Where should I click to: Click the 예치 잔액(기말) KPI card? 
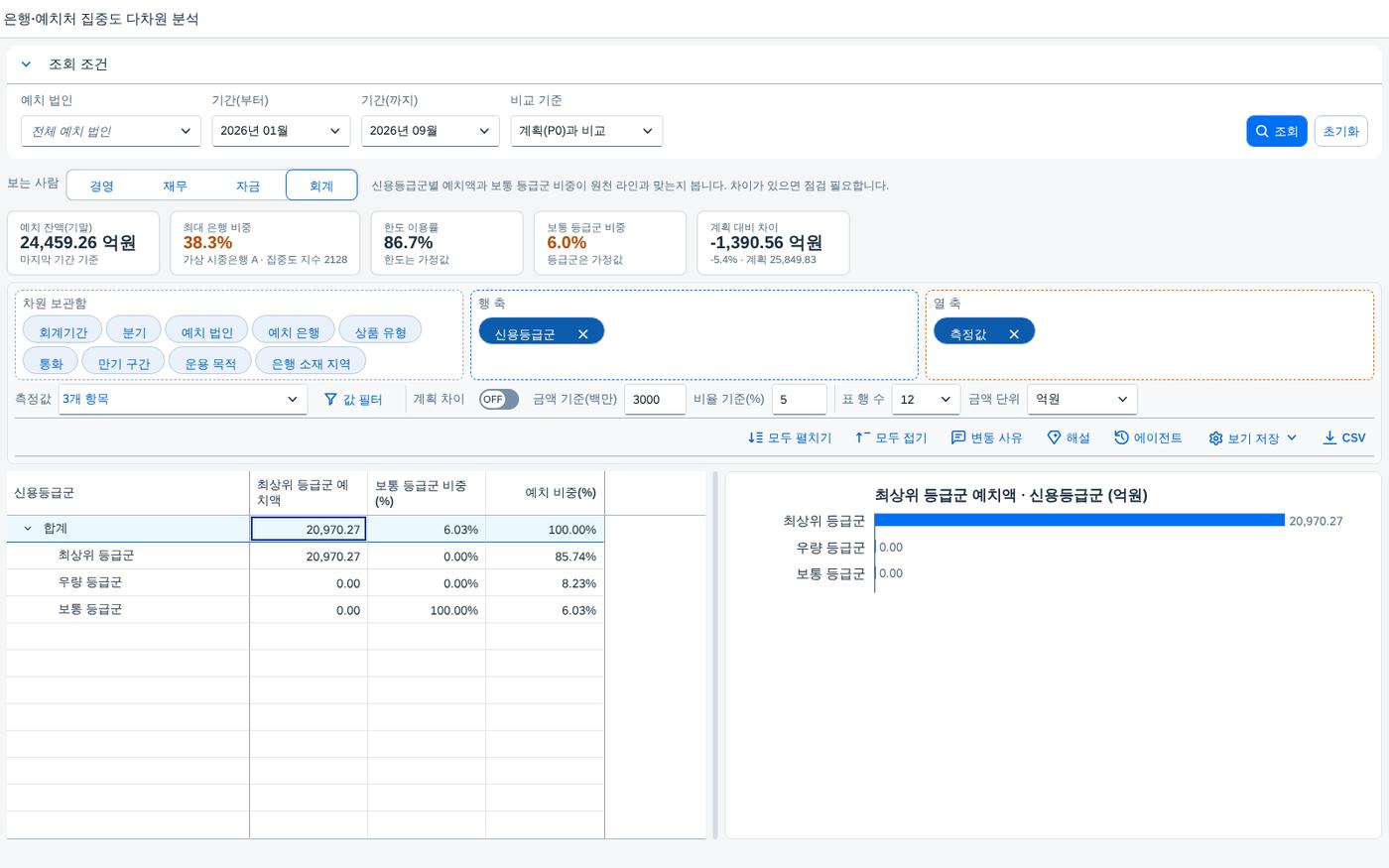(x=83, y=243)
